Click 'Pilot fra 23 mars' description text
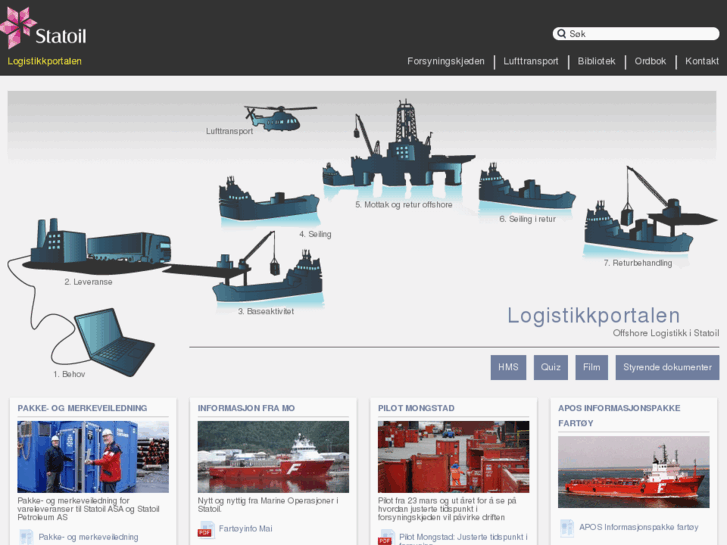Viewport: 727px width, 545px height. pos(447,509)
